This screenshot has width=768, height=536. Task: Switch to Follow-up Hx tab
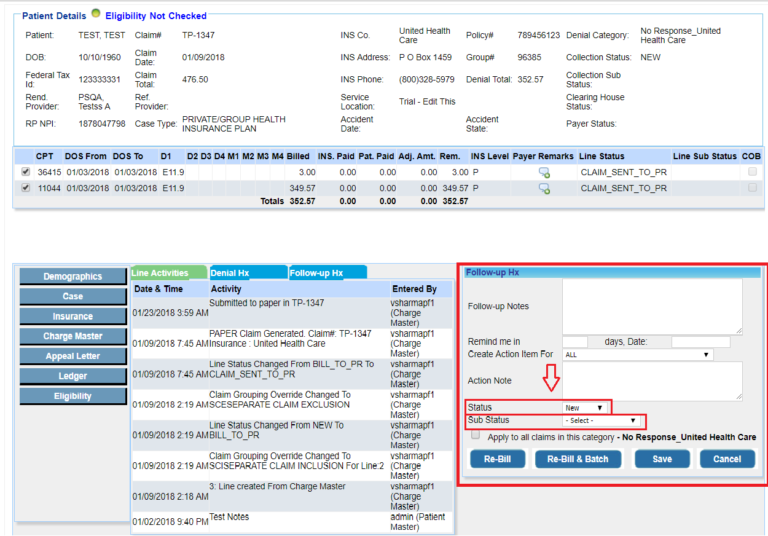point(327,273)
